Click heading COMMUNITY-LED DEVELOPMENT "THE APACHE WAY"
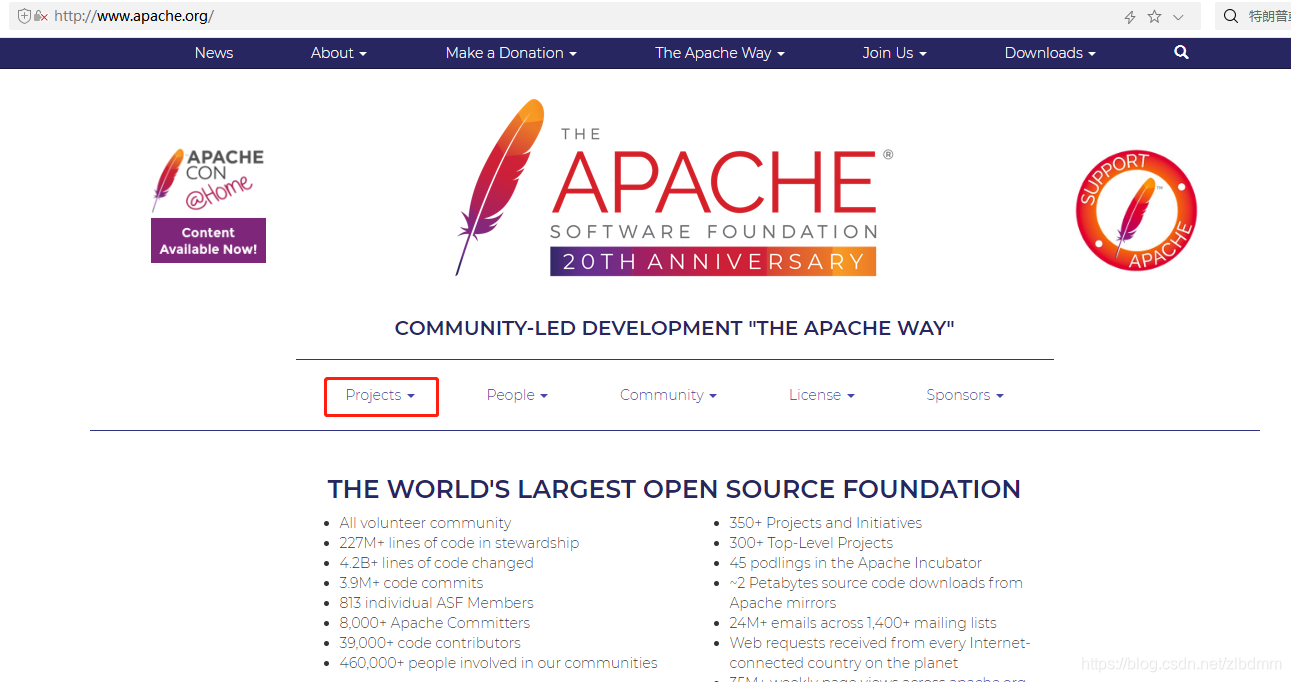This screenshot has width=1291, height=682. [675, 328]
